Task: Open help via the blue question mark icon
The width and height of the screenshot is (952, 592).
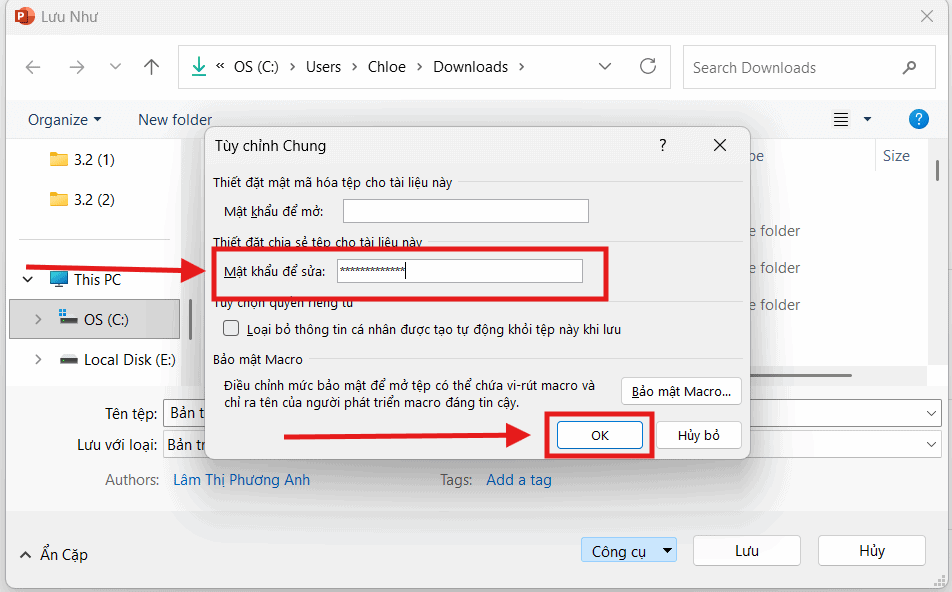Action: pyautogui.click(x=918, y=119)
